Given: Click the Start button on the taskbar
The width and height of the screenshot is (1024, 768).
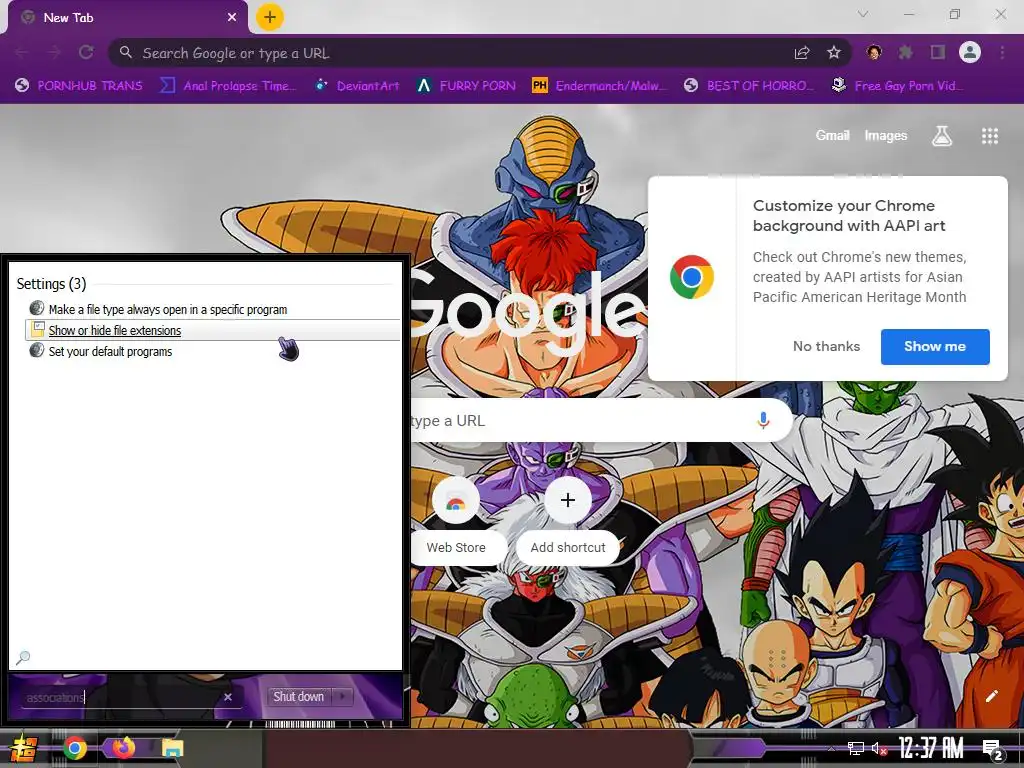Looking at the screenshot, I should [24, 748].
